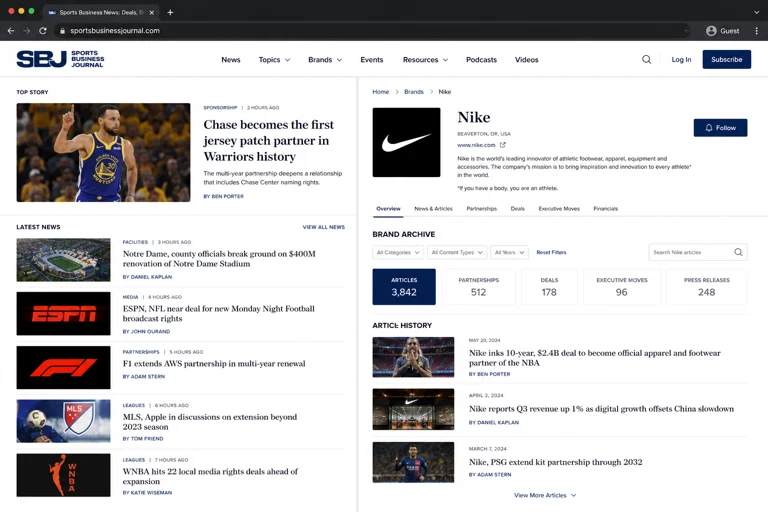Expand the Brands dropdown menu
768x512 pixels.
coord(325,60)
